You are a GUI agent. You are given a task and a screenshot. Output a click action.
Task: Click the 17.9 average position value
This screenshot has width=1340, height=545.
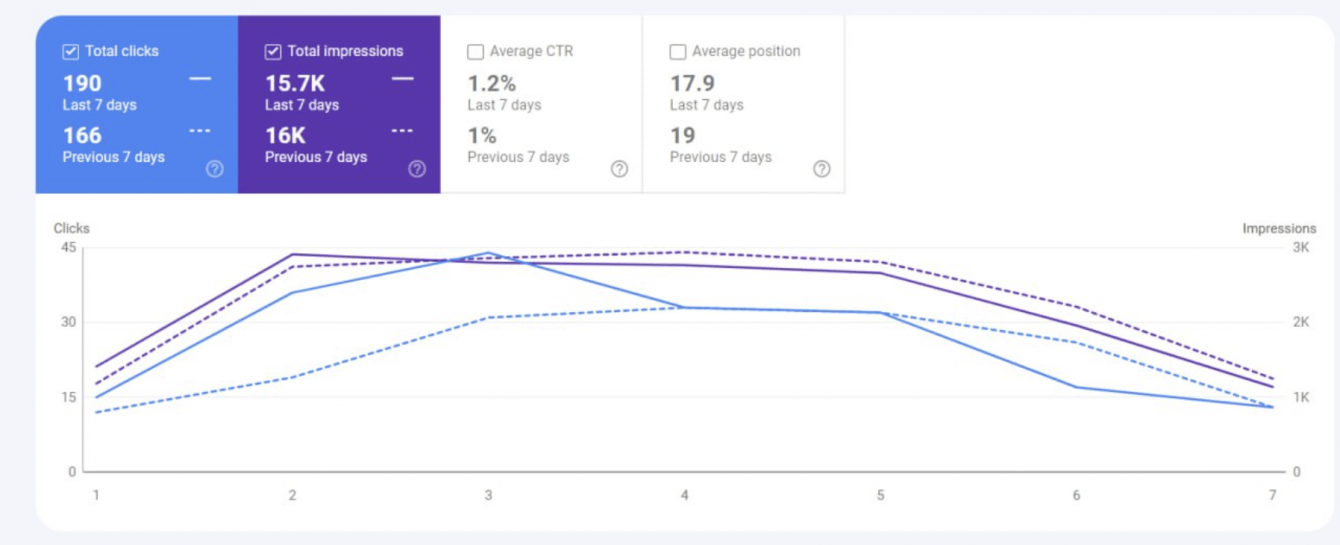click(692, 83)
